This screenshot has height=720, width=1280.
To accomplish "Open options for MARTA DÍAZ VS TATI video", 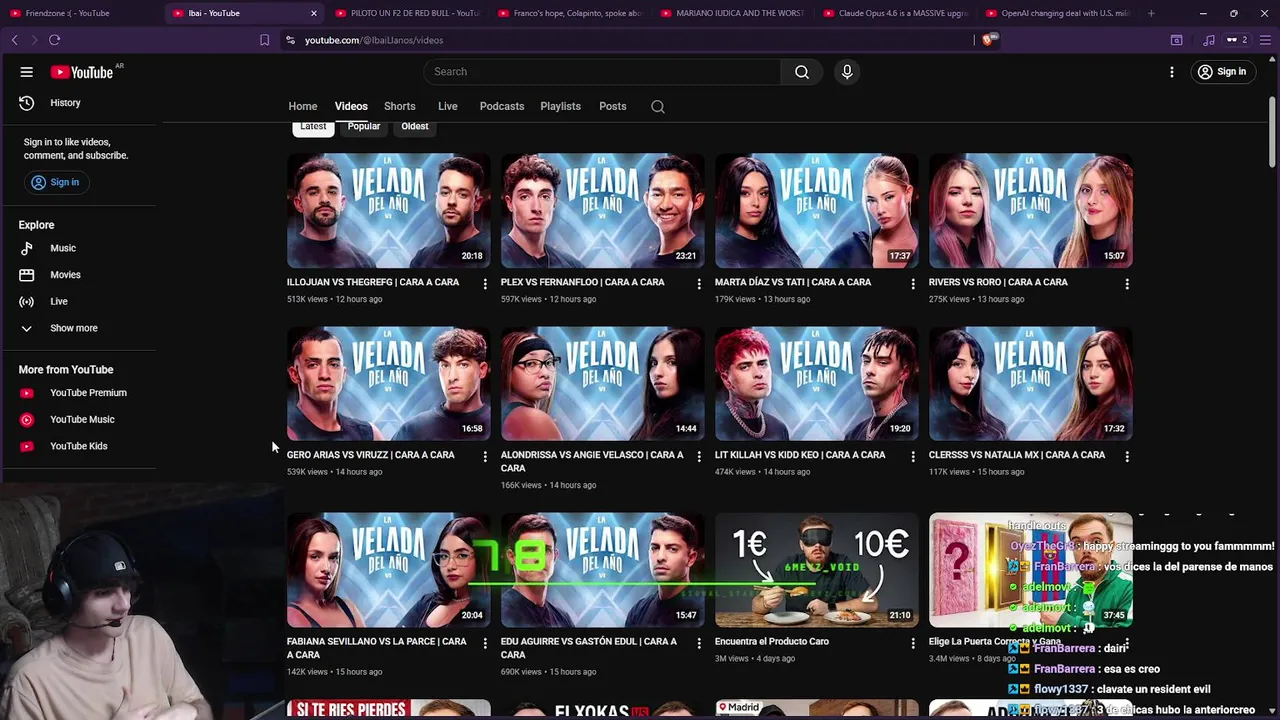I will (913, 284).
